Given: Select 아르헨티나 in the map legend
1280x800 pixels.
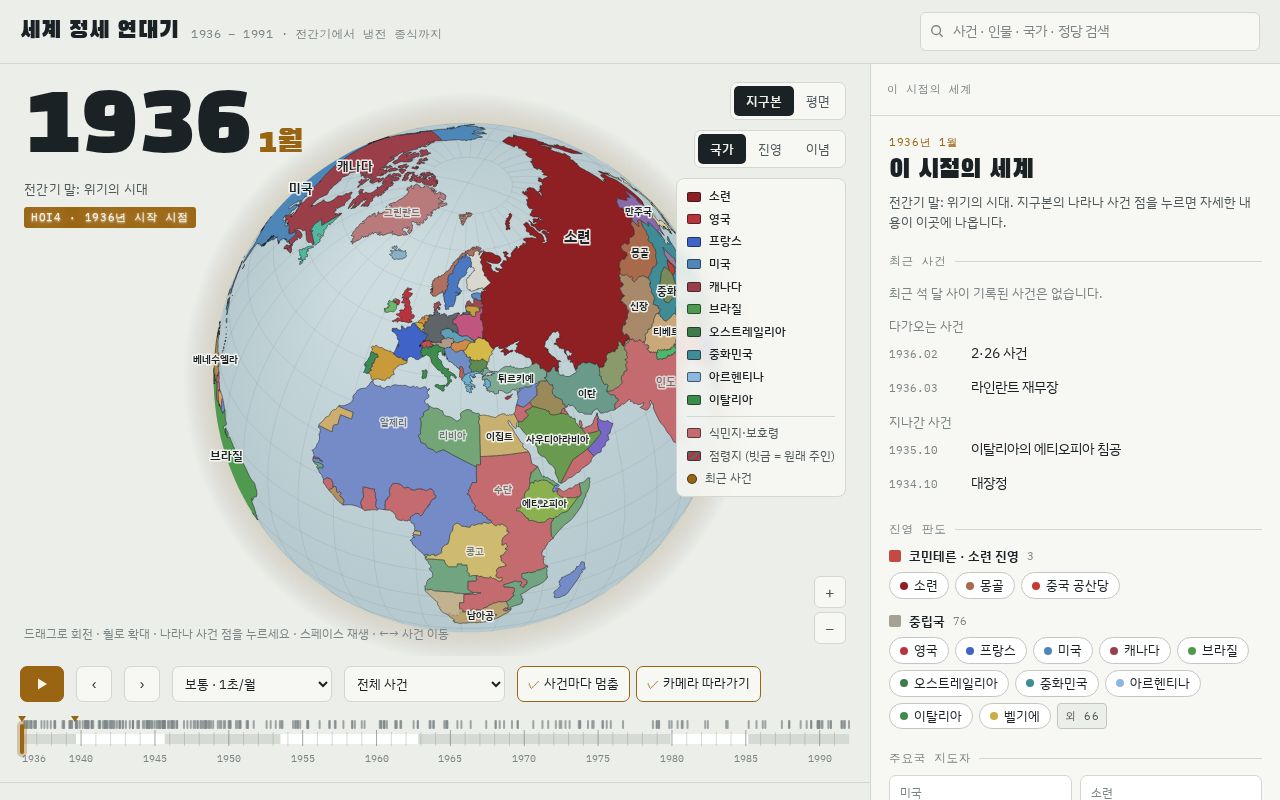Looking at the screenshot, I should [x=725, y=377].
